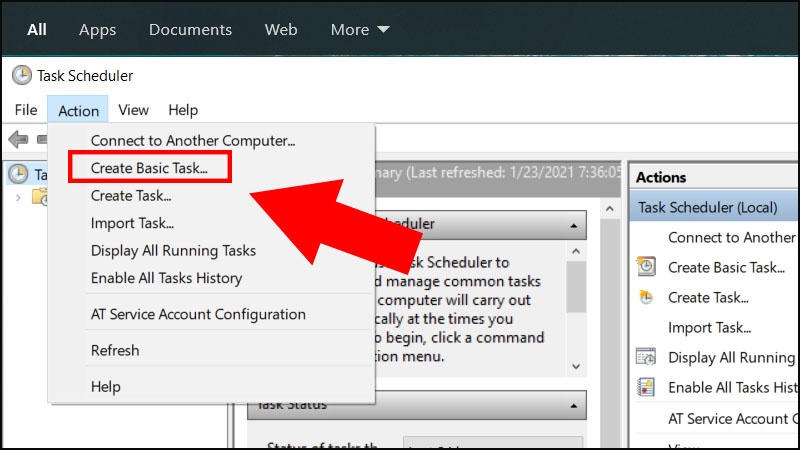Viewport: 800px width, 450px height.
Task: Choose AT Service Account Configuration menu entry
Action: pyautogui.click(x=212, y=314)
